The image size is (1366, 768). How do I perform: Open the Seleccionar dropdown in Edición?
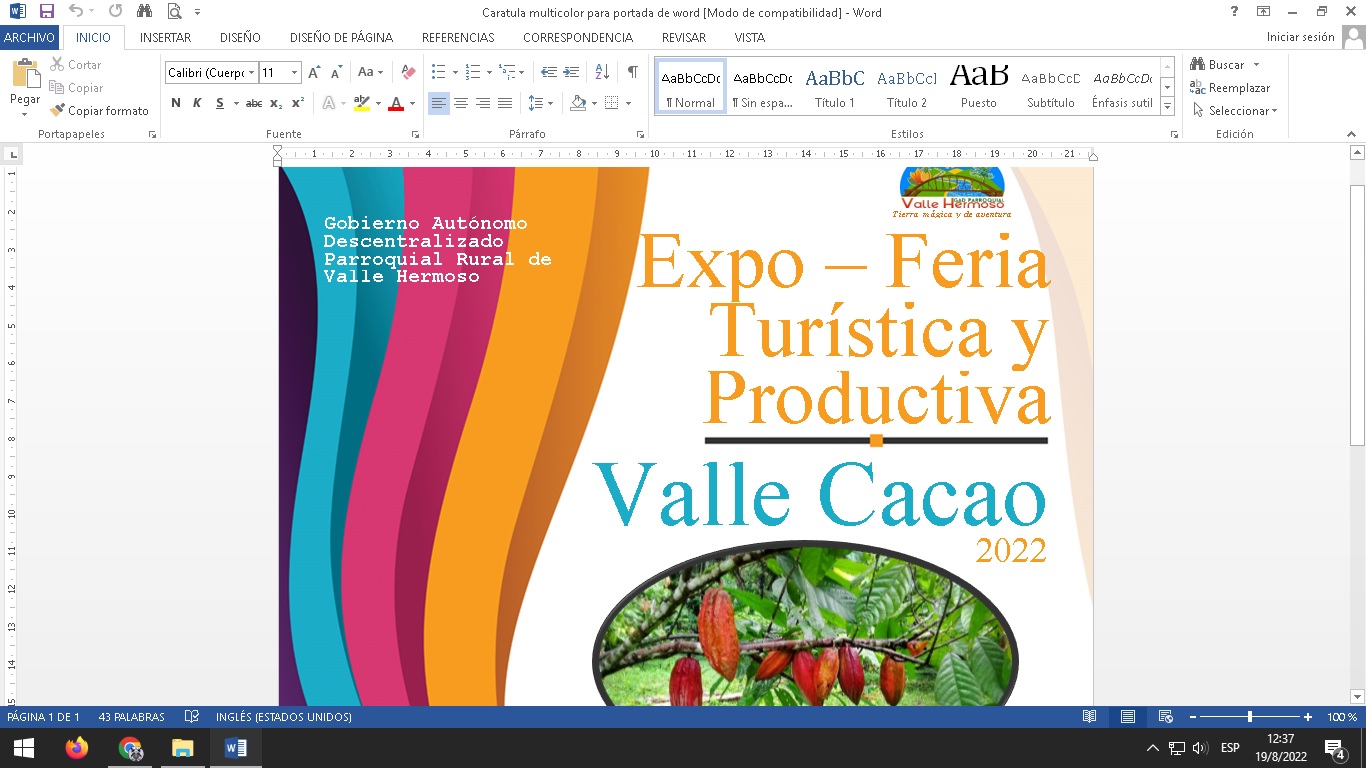point(1237,111)
